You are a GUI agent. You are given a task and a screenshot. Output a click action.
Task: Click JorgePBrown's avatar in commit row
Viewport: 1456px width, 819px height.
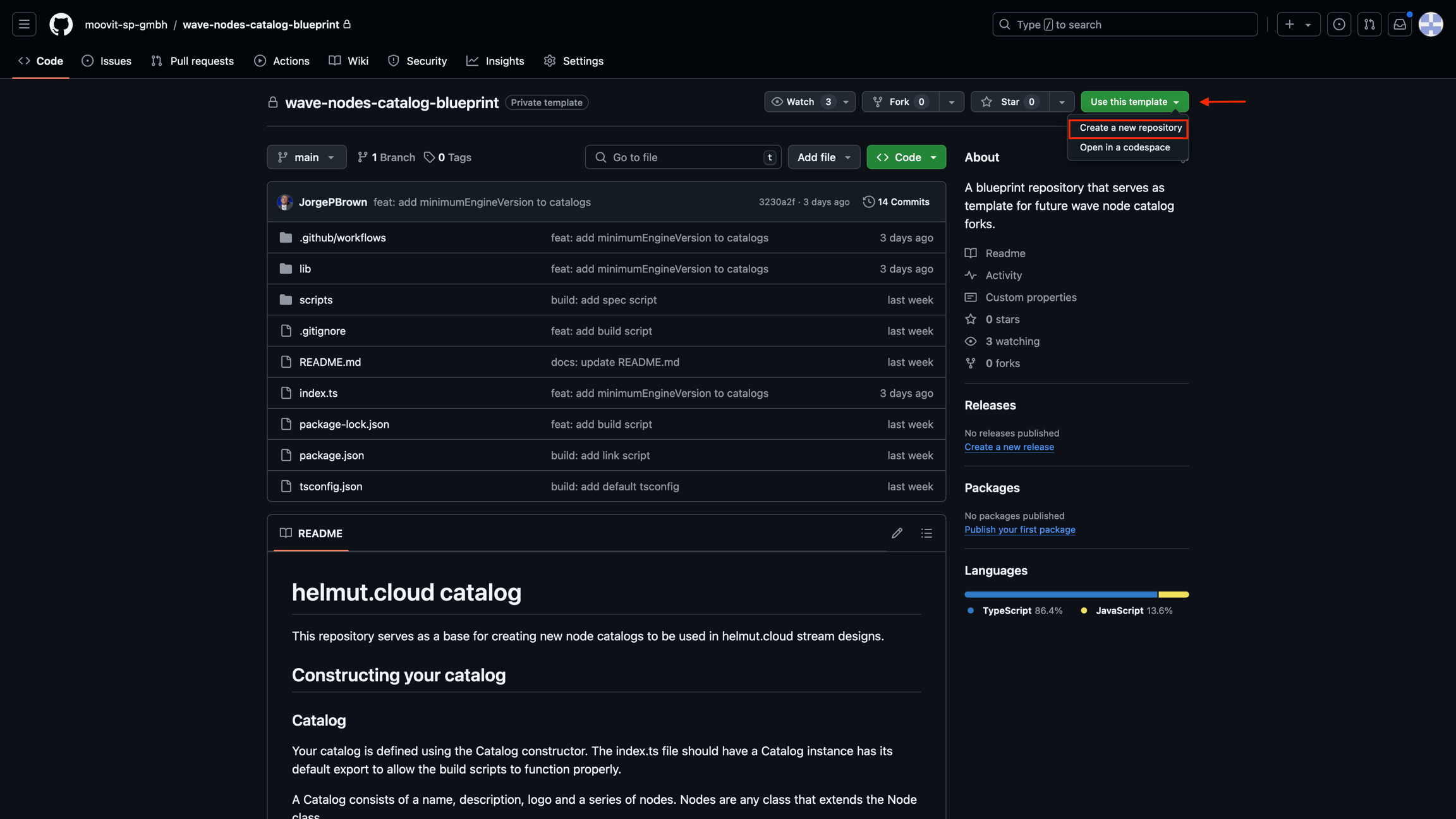click(x=285, y=202)
